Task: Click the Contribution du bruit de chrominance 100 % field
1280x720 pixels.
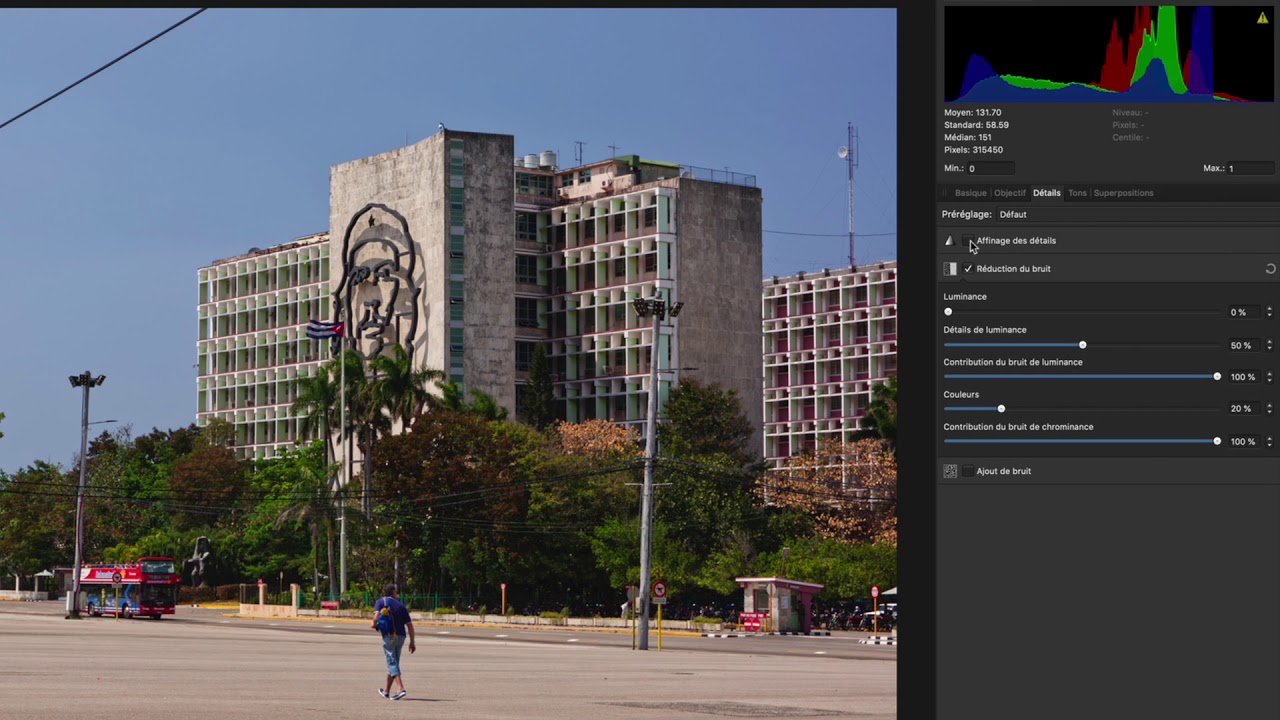Action: [1242, 441]
